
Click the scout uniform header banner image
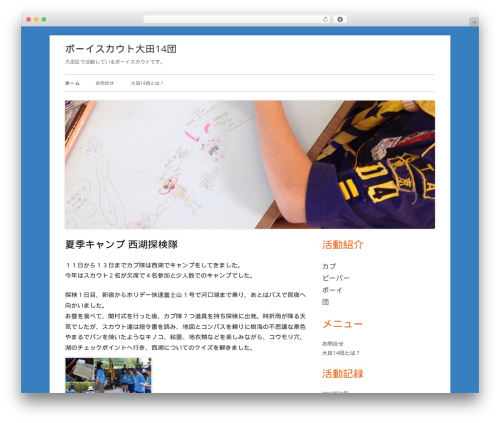250,165
